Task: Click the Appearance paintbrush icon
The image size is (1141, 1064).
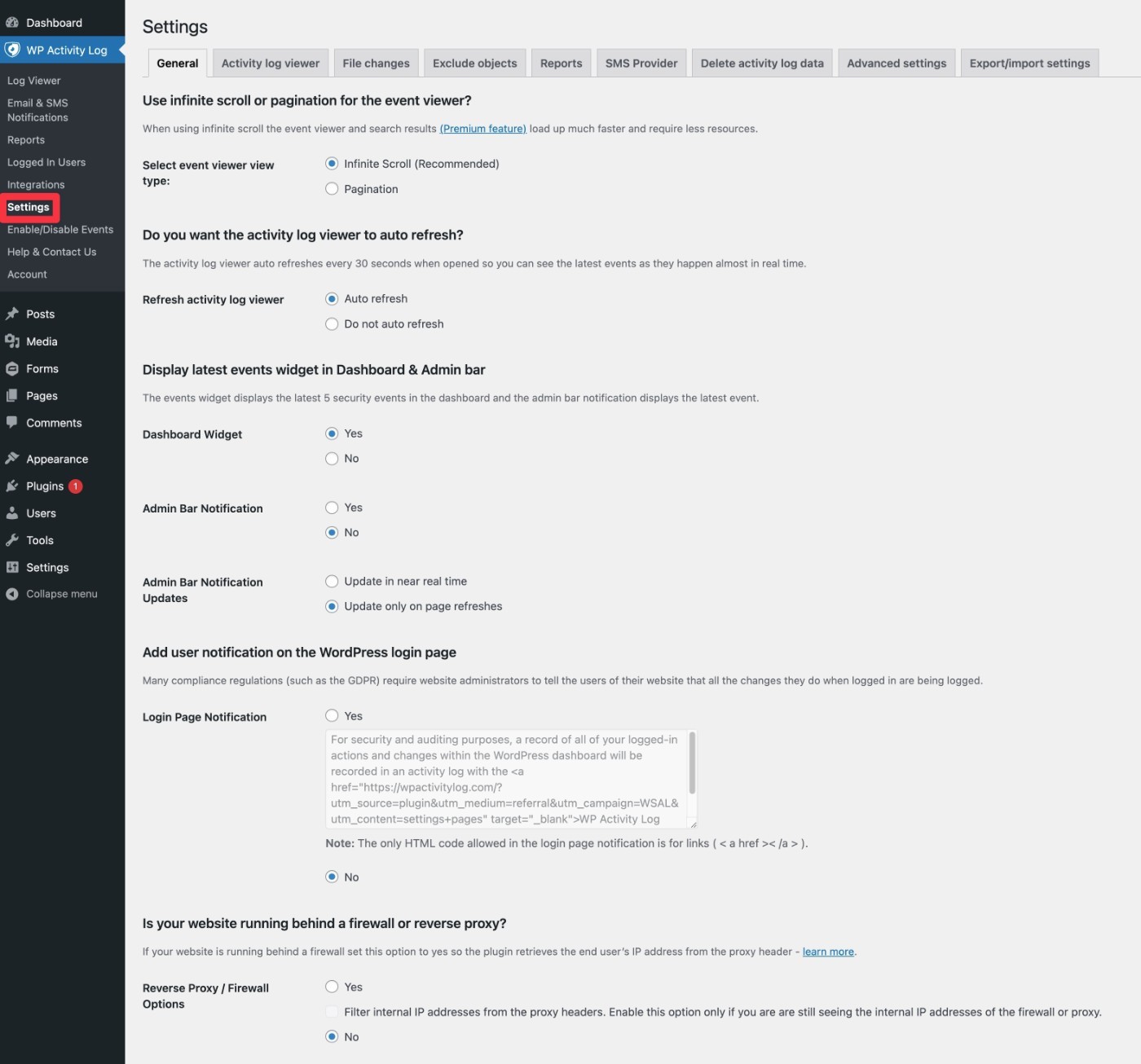Action: point(12,459)
